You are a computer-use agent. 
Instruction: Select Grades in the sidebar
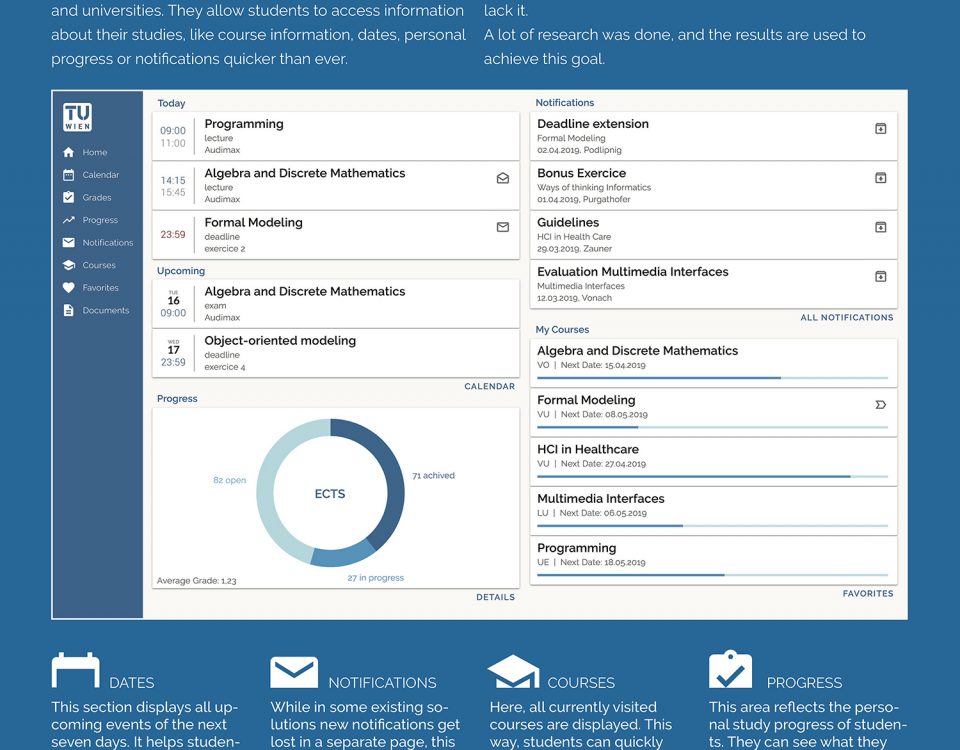pyautogui.click(x=96, y=198)
